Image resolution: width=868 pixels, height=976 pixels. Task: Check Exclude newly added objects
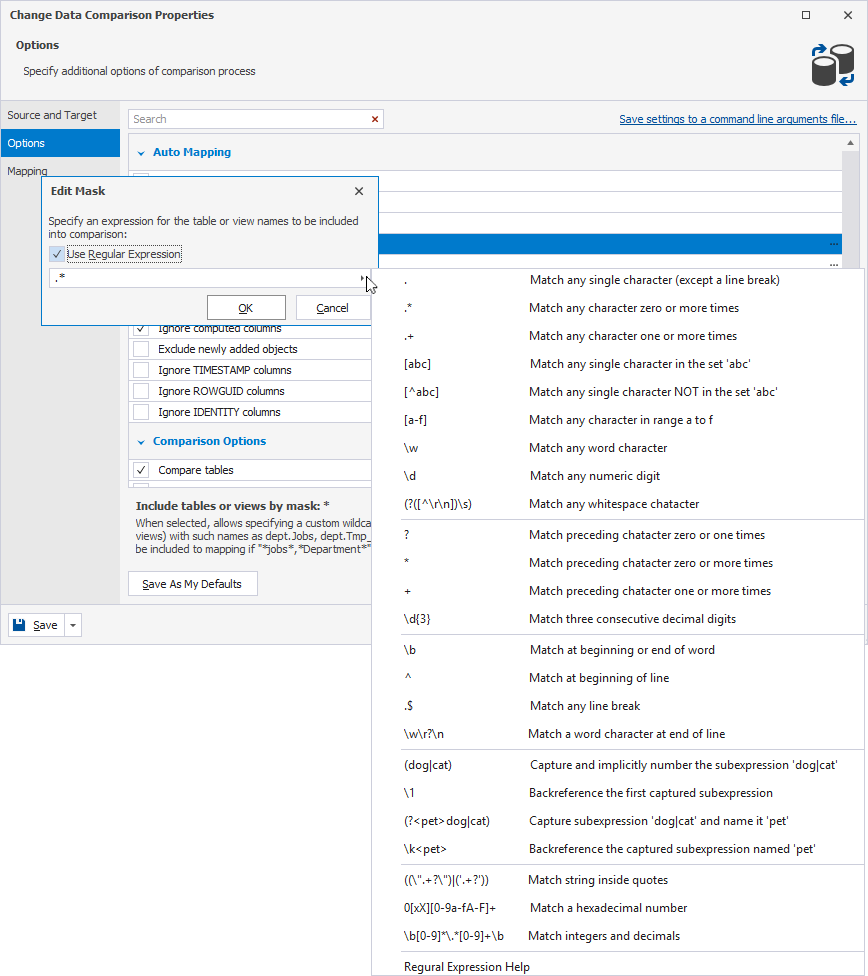pyautogui.click(x=140, y=350)
